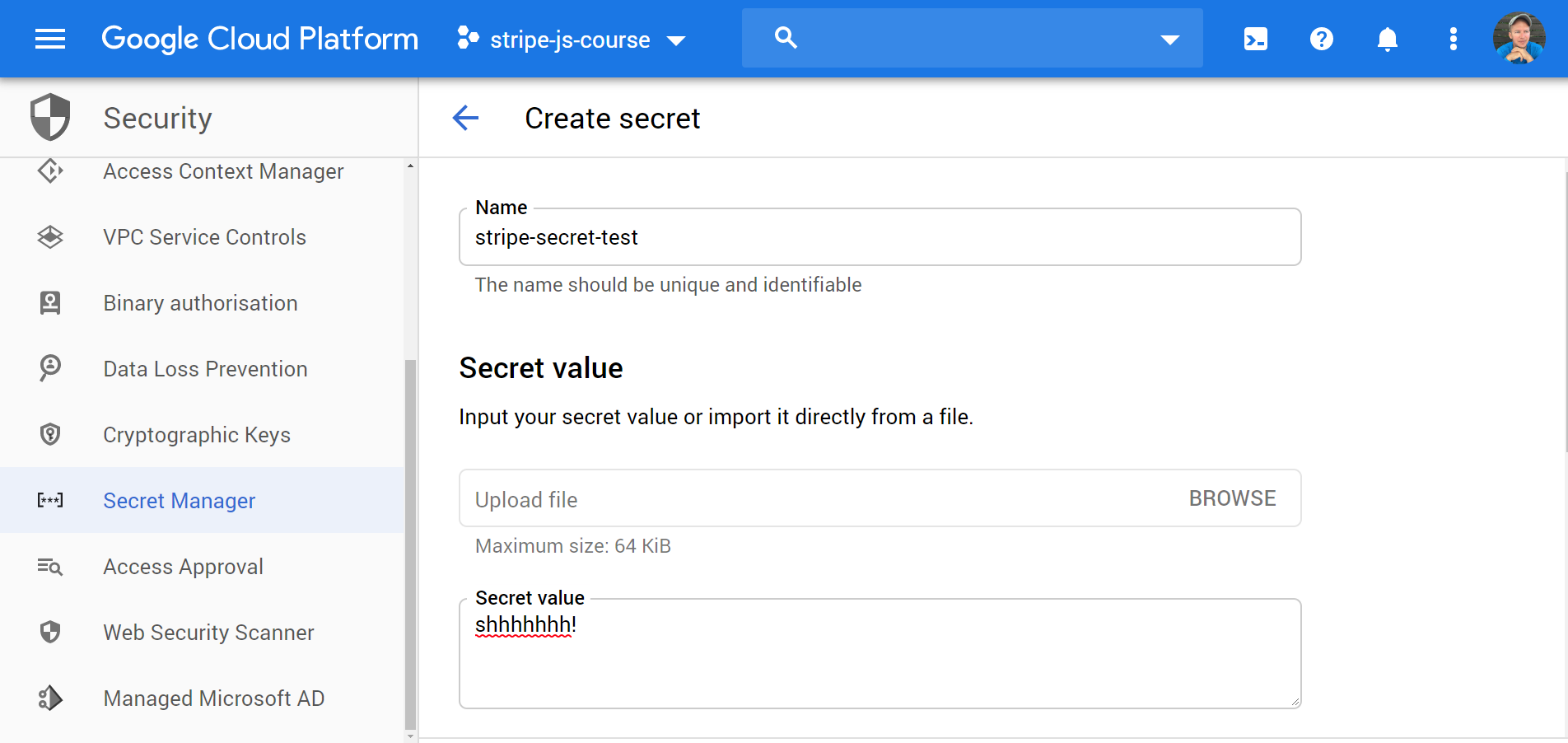Click the Security shield icon

pos(49,117)
